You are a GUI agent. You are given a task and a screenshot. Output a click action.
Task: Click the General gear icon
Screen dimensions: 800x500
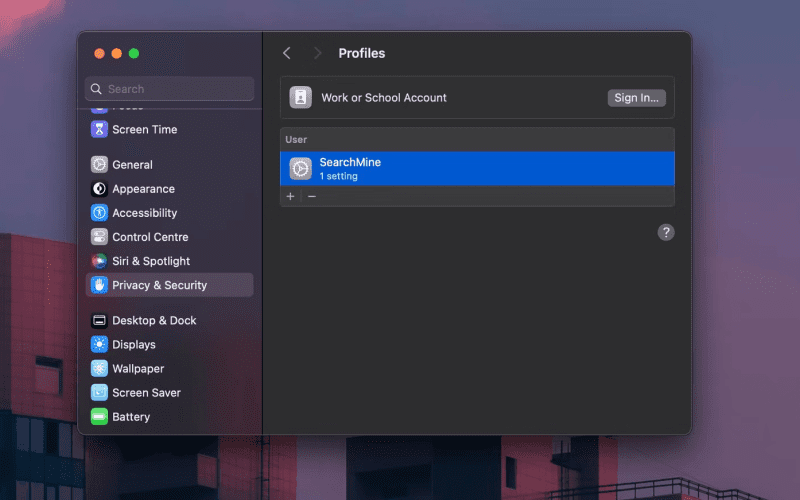[99, 165]
